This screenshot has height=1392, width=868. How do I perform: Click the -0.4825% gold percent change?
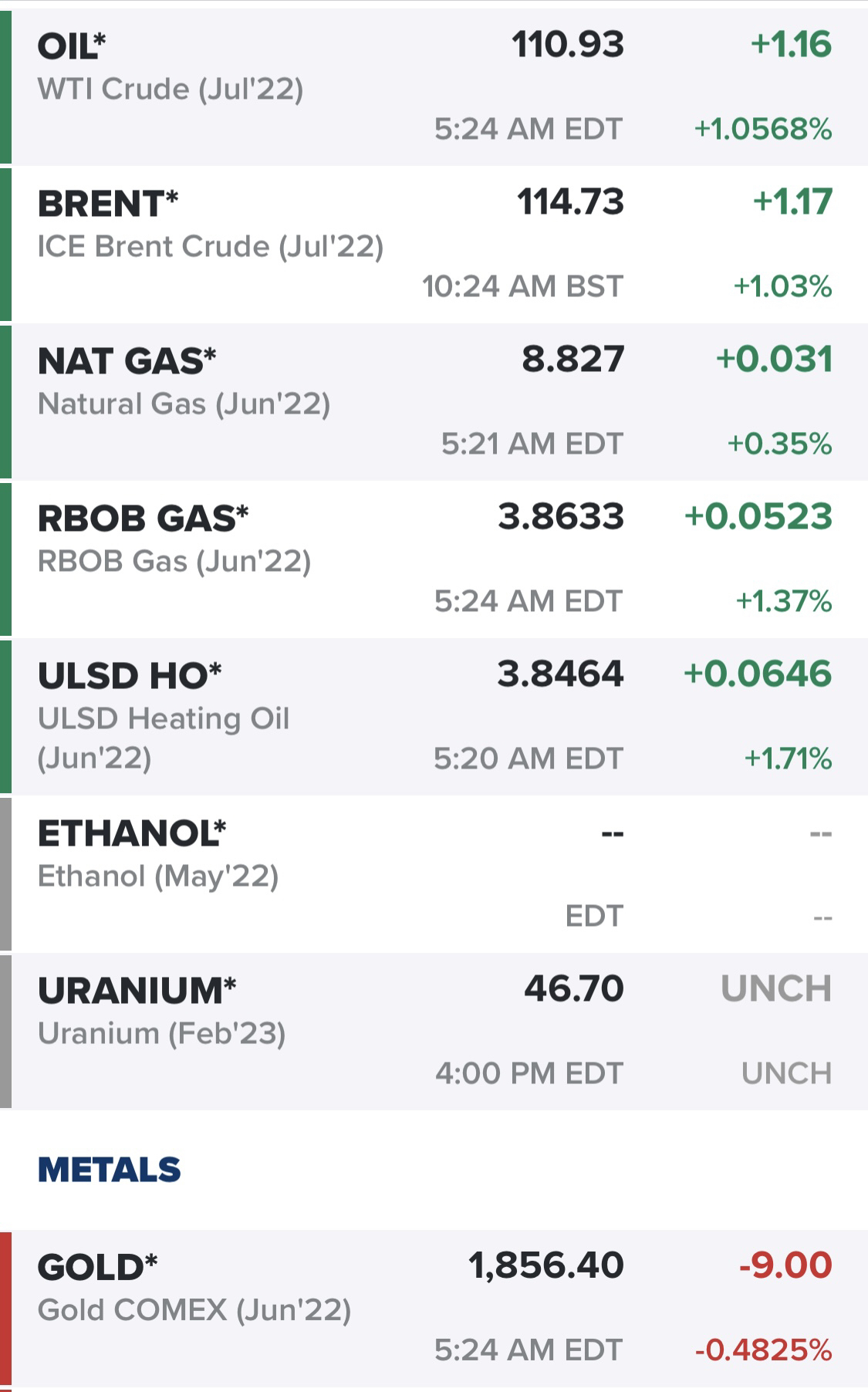click(764, 1350)
